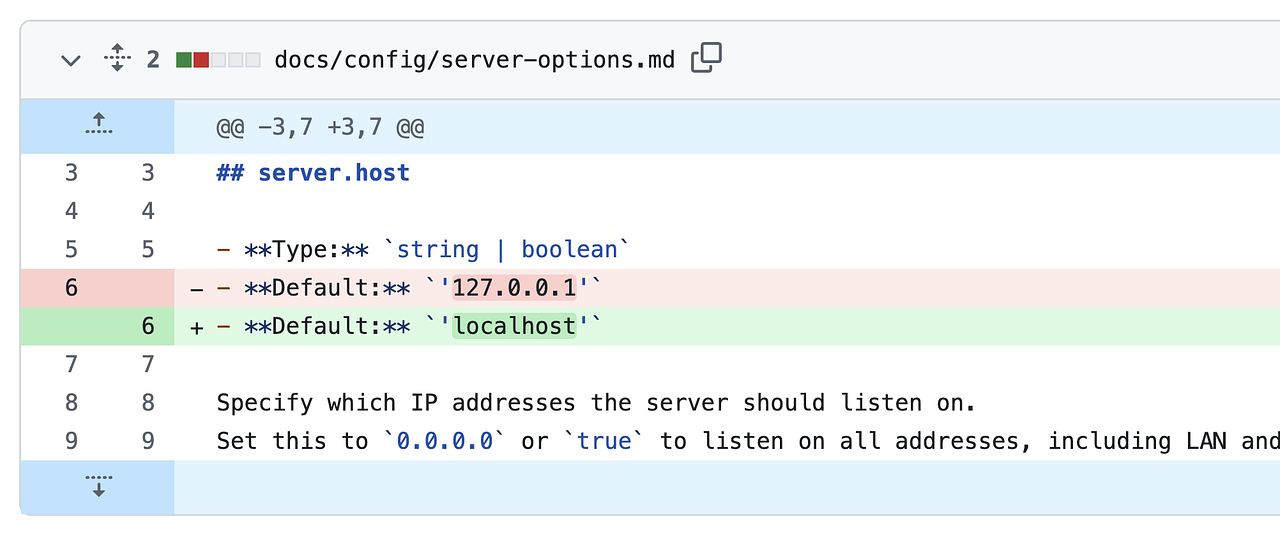Click the `0.0.0.0` inline code

445,441
